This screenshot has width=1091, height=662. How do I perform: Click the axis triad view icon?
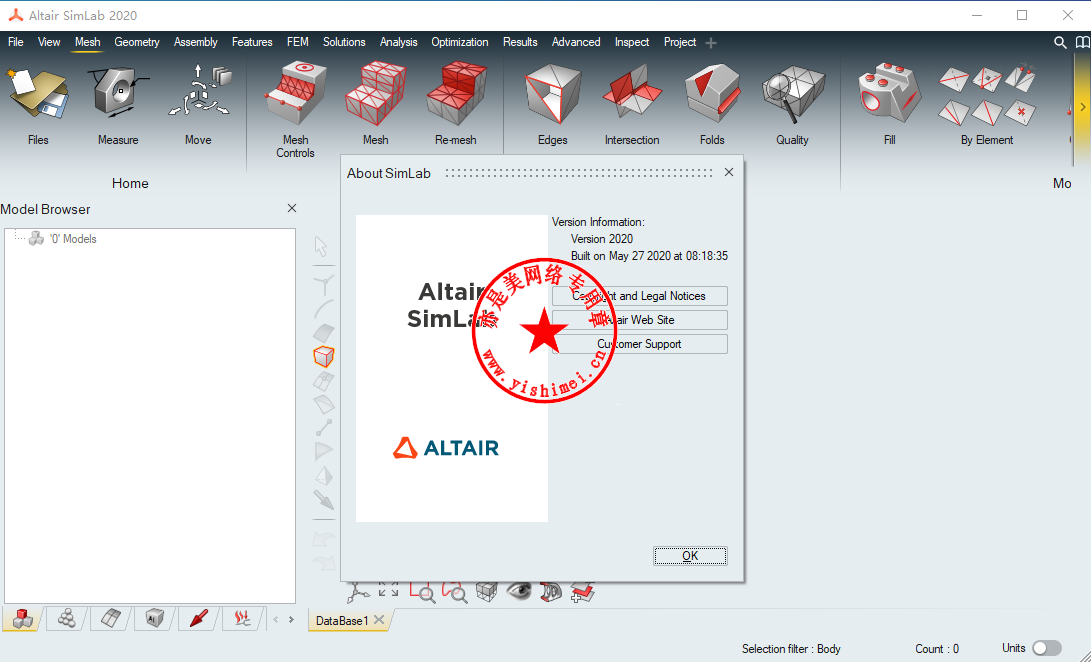pyautogui.click(x=358, y=592)
